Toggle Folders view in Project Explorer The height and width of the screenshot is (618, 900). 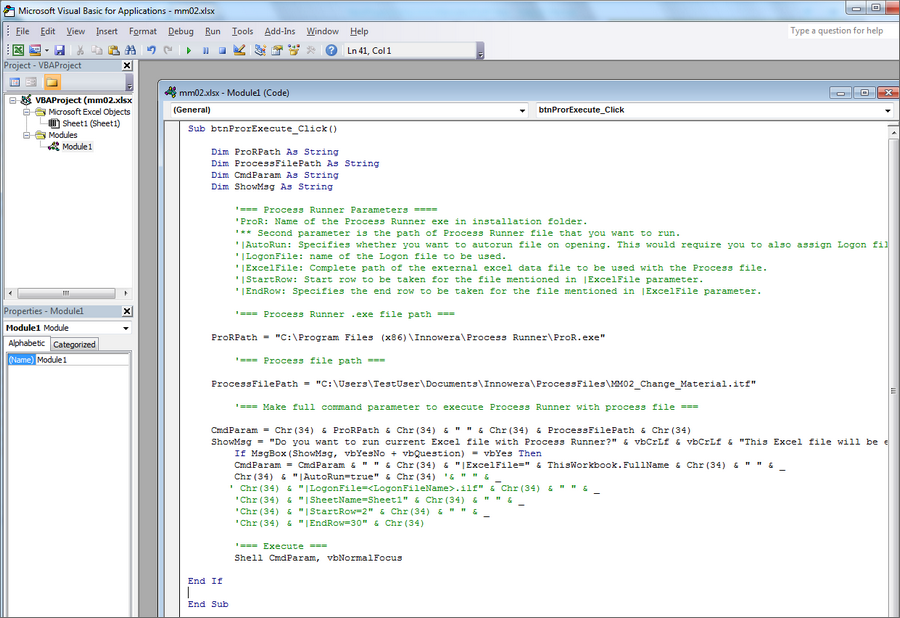point(52,82)
